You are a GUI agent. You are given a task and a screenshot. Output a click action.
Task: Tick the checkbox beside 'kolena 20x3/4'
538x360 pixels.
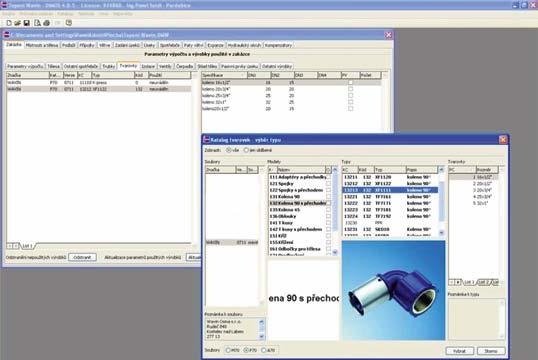point(350,89)
